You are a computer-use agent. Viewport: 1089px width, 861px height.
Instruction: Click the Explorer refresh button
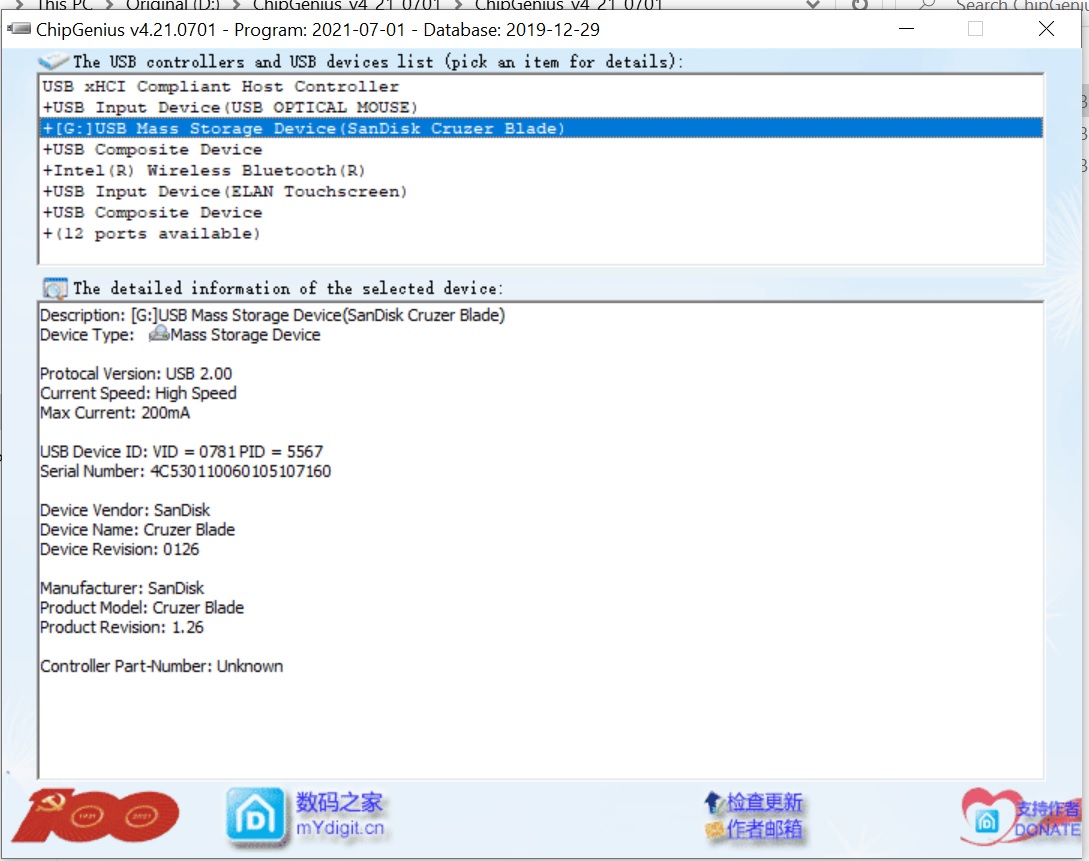(x=860, y=4)
